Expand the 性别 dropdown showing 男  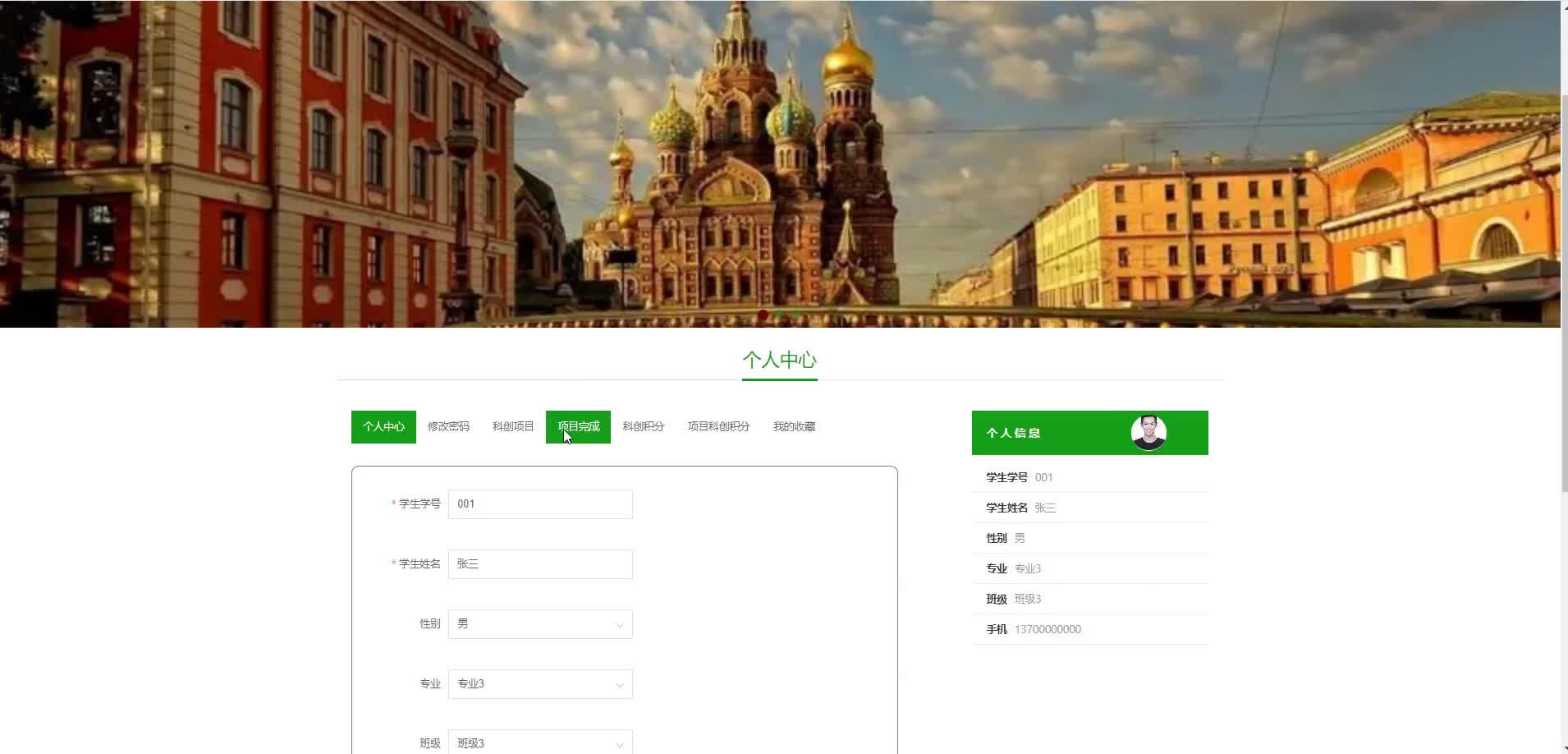click(540, 624)
